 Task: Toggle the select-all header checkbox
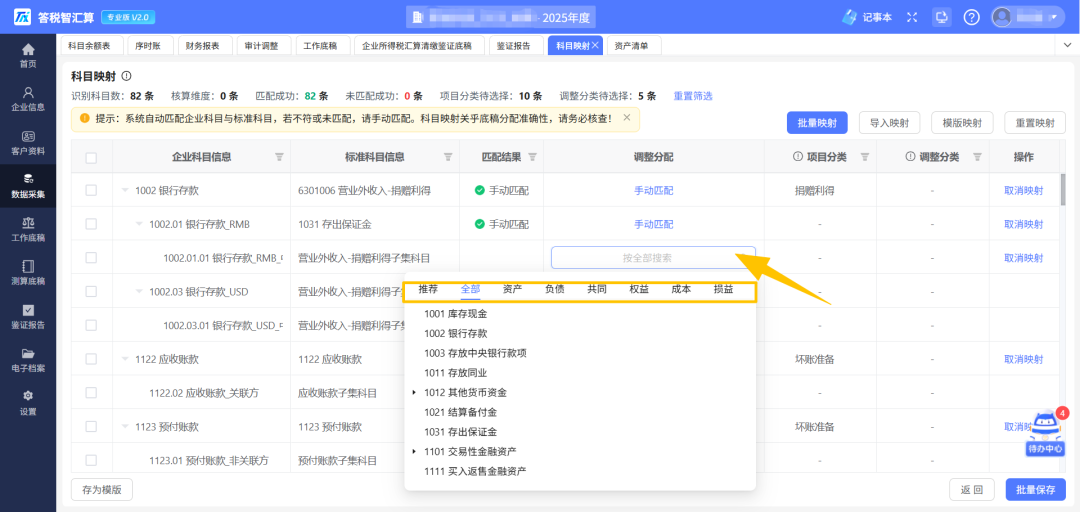tap(91, 158)
